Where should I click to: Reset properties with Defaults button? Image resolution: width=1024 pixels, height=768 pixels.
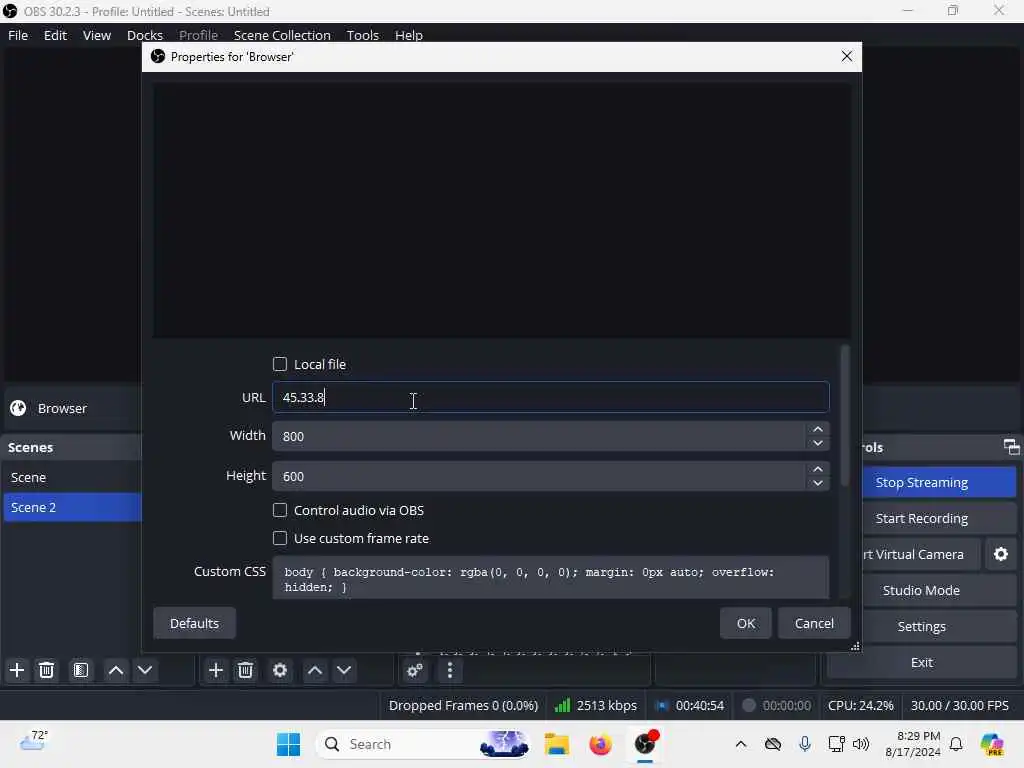coord(194,623)
